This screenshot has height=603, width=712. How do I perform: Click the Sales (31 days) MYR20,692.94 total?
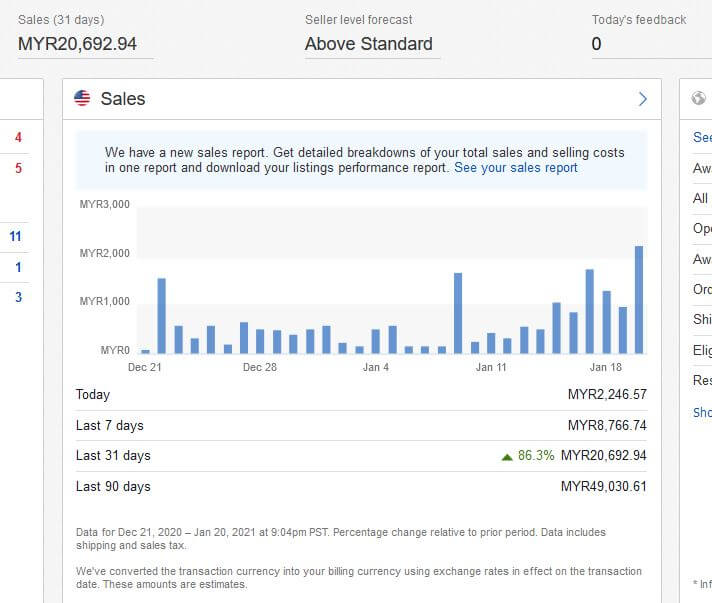(x=77, y=44)
